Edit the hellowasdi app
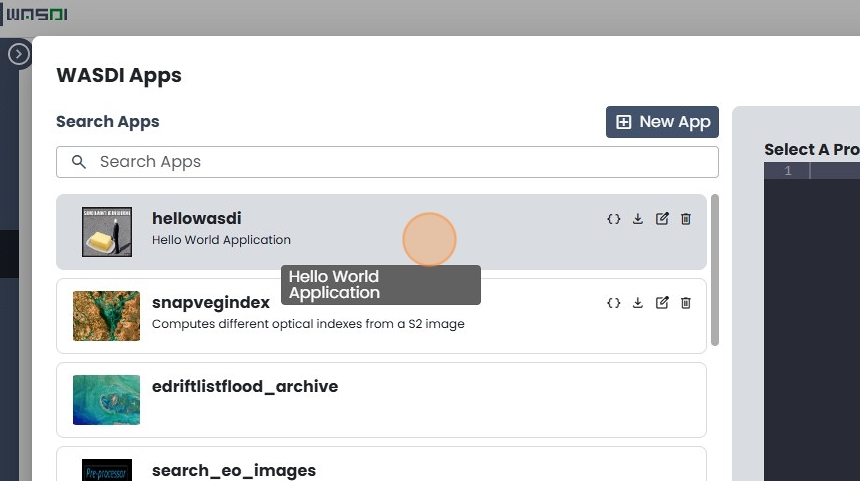Screen dimensions: 860x481 click(x=662, y=219)
